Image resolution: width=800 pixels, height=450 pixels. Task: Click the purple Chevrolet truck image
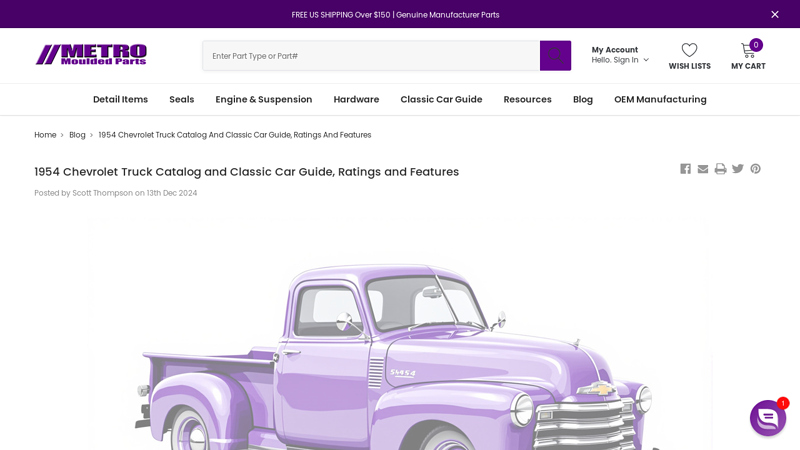(x=399, y=334)
